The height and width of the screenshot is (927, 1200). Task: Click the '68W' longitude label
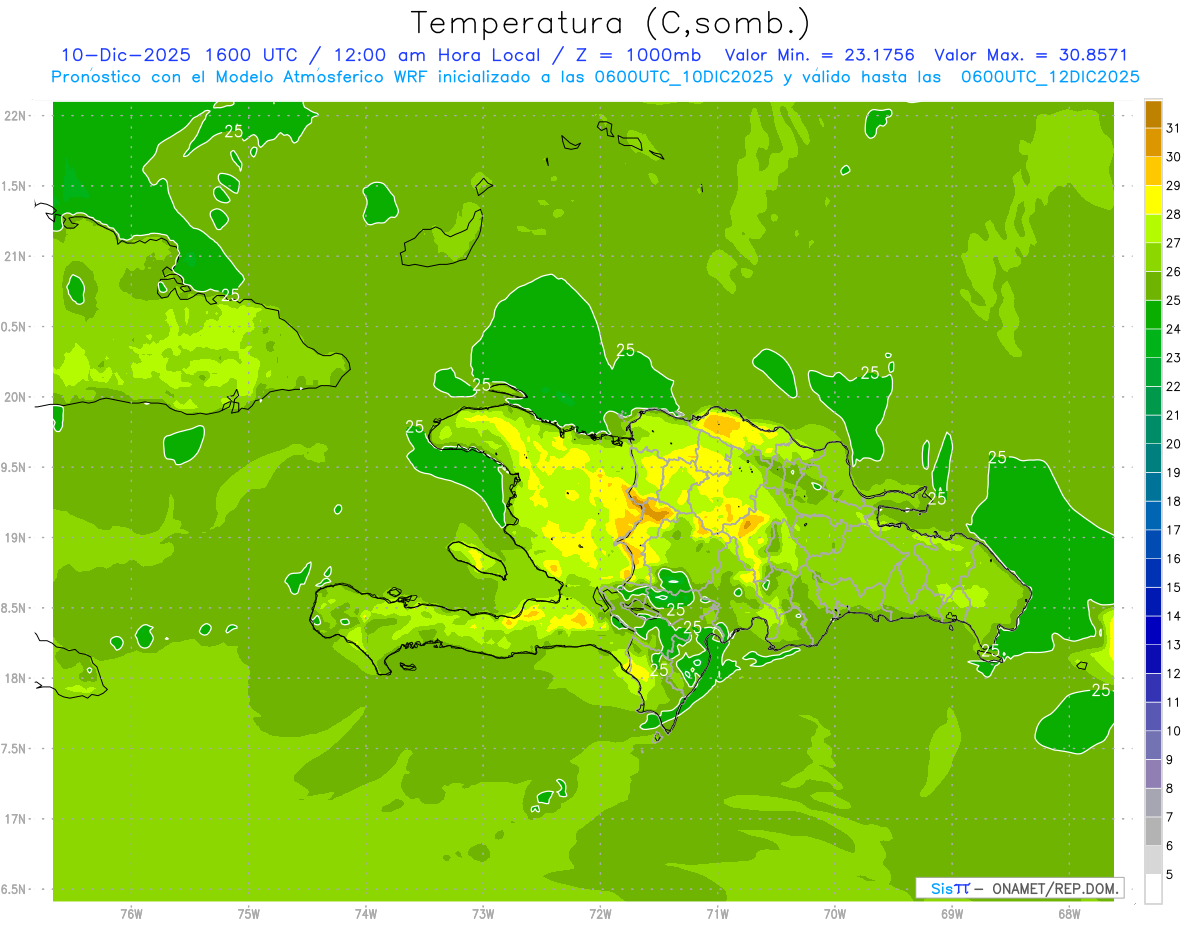coord(1069,913)
